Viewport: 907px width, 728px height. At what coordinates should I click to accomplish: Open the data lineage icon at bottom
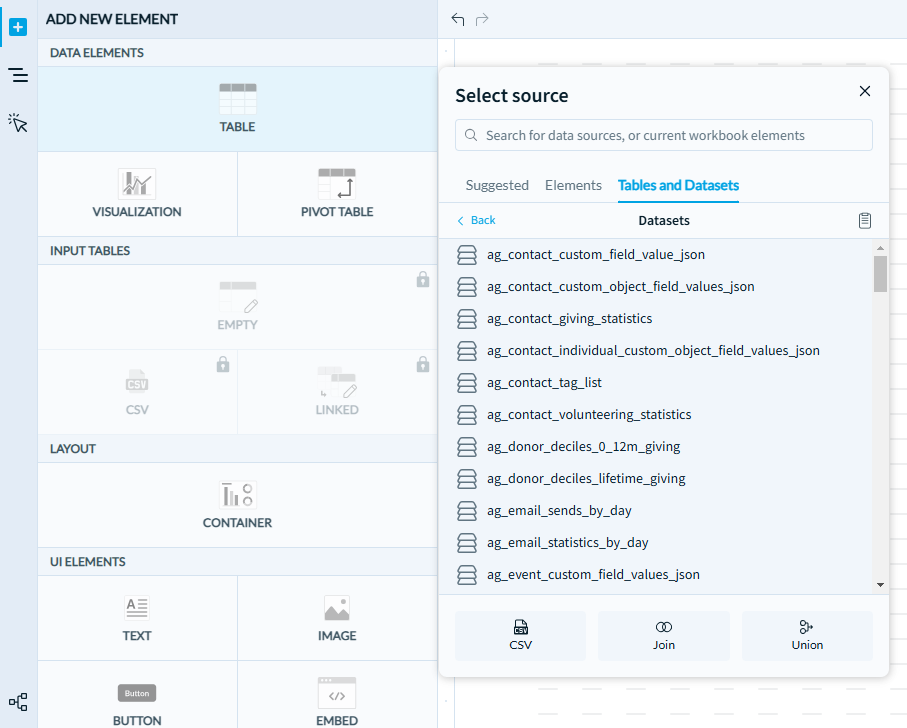[18, 702]
